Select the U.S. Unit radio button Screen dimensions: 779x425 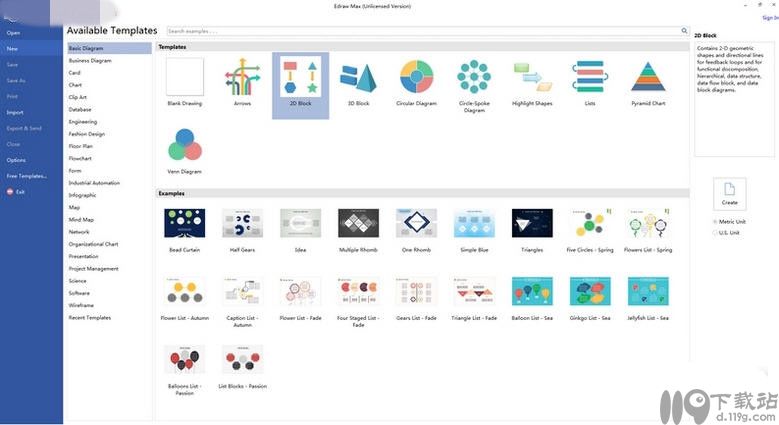715,233
